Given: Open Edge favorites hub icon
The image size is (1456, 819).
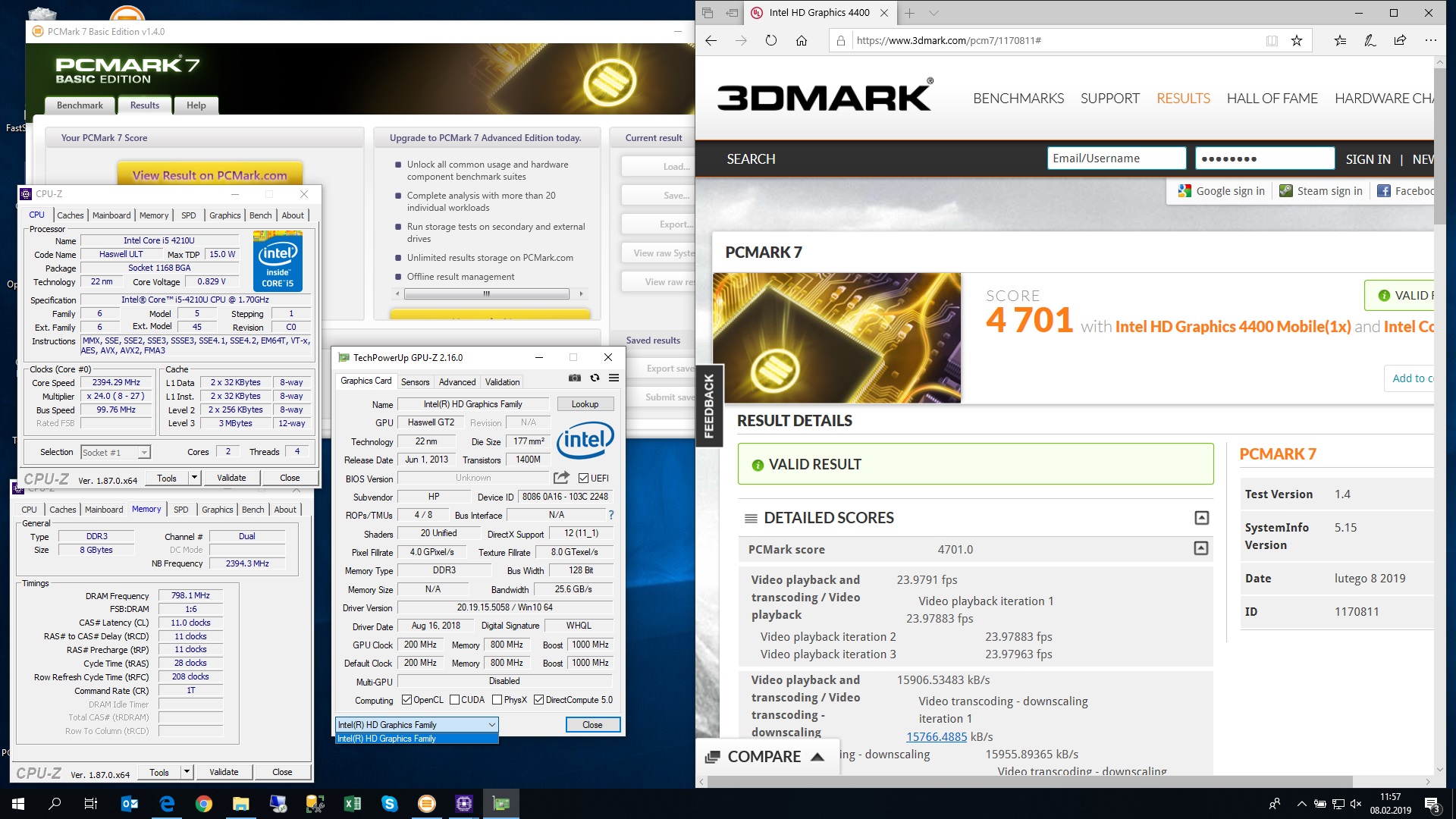Looking at the screenshot, I should 1341,41.
